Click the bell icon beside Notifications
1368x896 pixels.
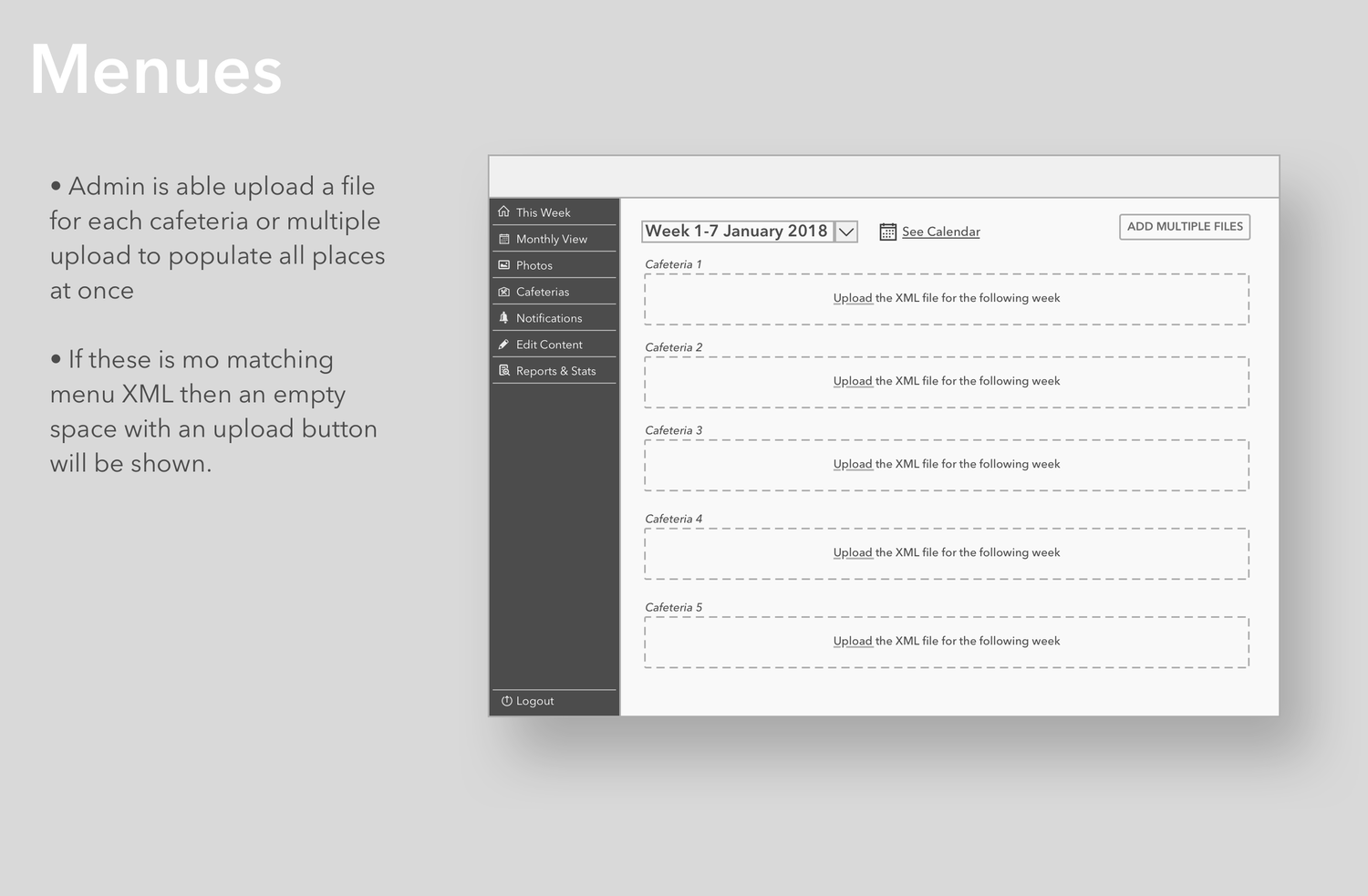point(503,317)
